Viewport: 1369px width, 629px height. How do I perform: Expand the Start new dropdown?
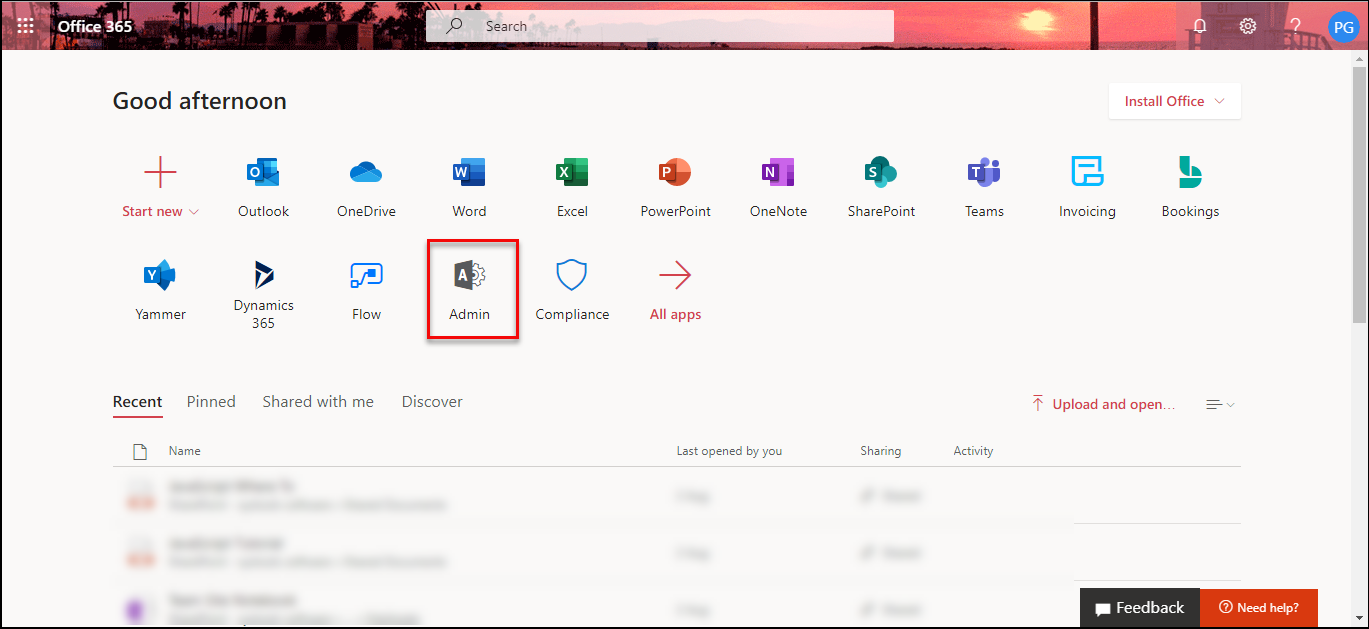coord(160,211)
